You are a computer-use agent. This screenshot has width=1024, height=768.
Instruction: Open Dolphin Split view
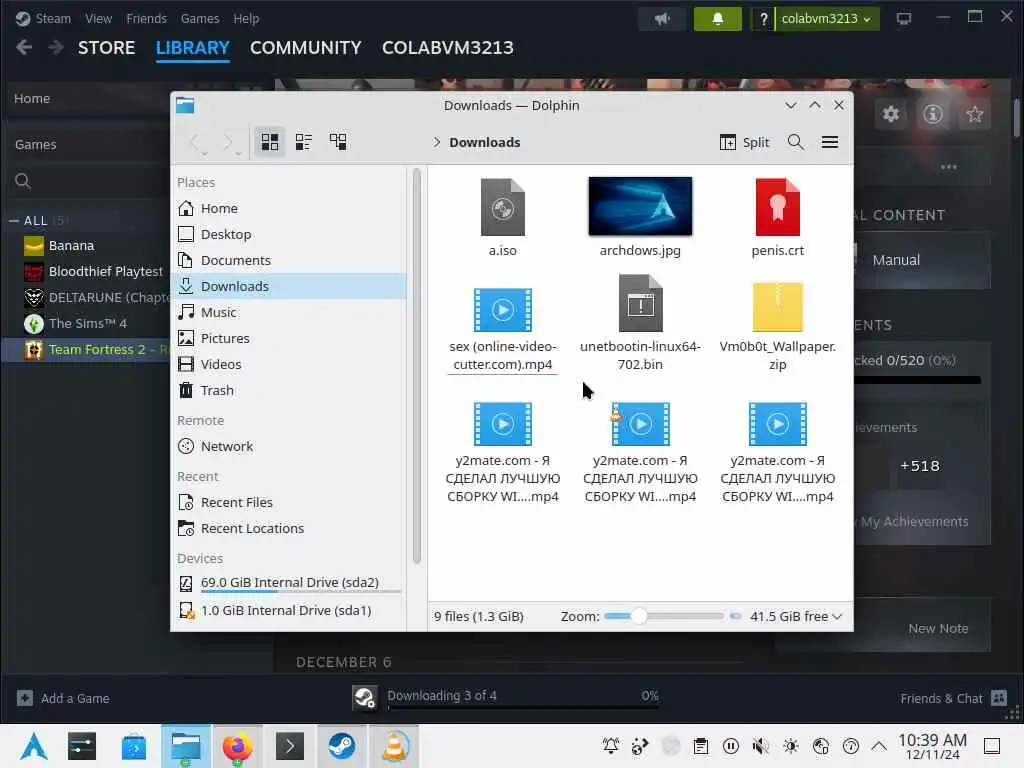click(x=744, y=142)
